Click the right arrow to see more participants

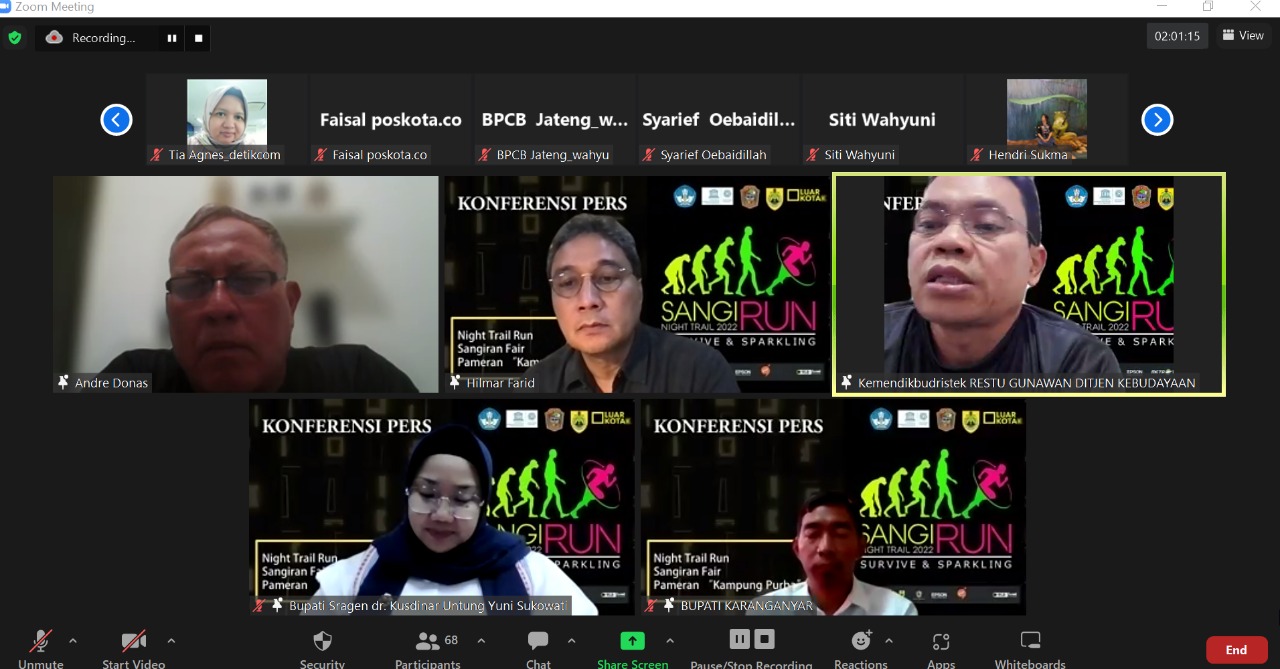point(1157,119)
